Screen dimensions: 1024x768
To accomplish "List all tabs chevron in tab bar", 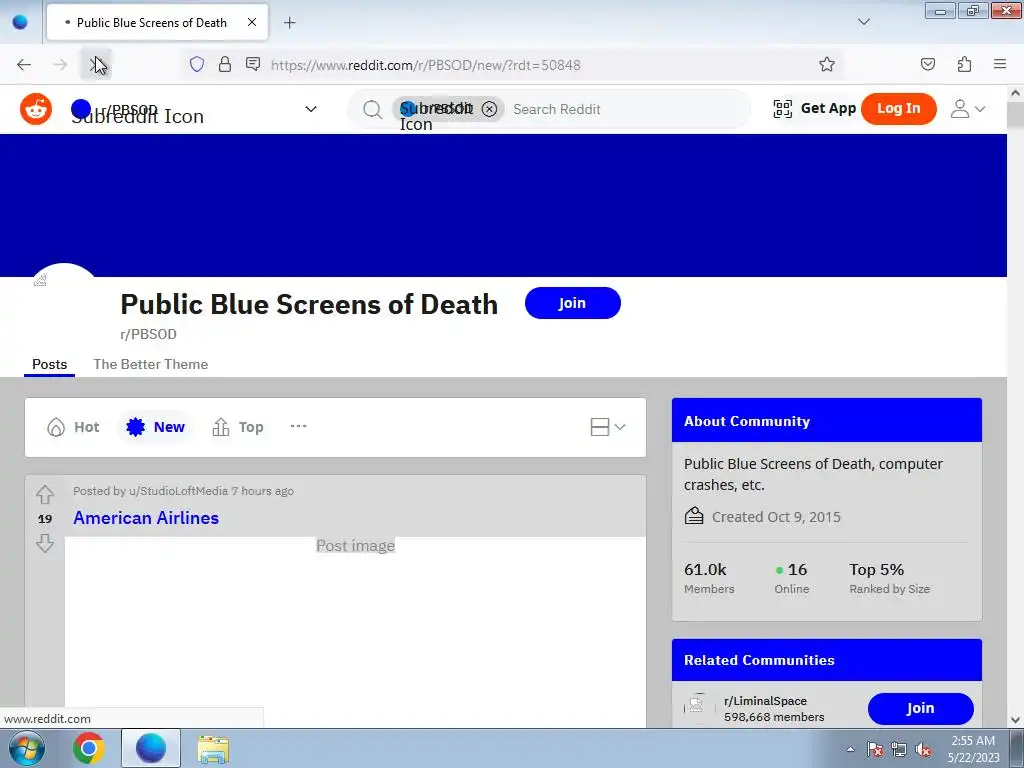I will pos(863,22).
